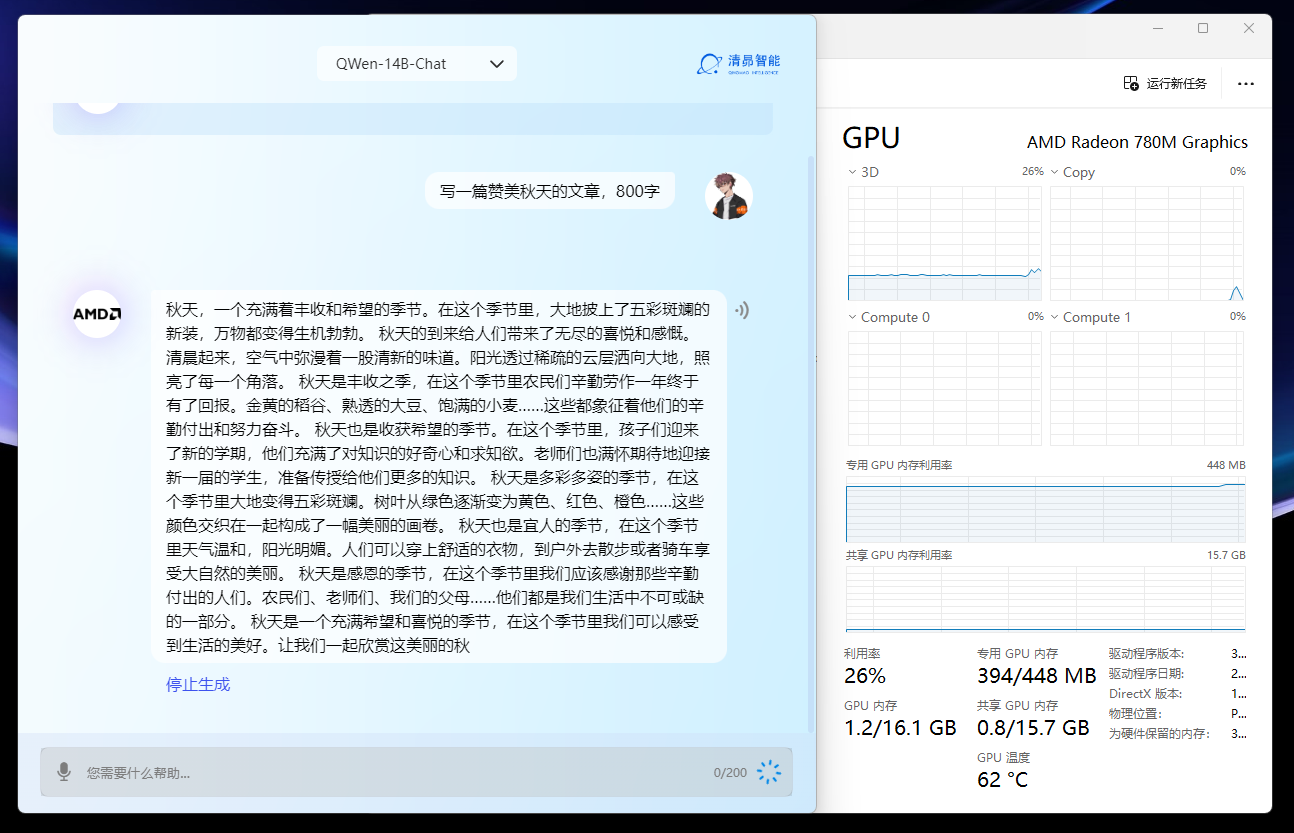1294x833 pixels.
Task: Change the Compute 1 engine selector
Action: (1054, 317)
